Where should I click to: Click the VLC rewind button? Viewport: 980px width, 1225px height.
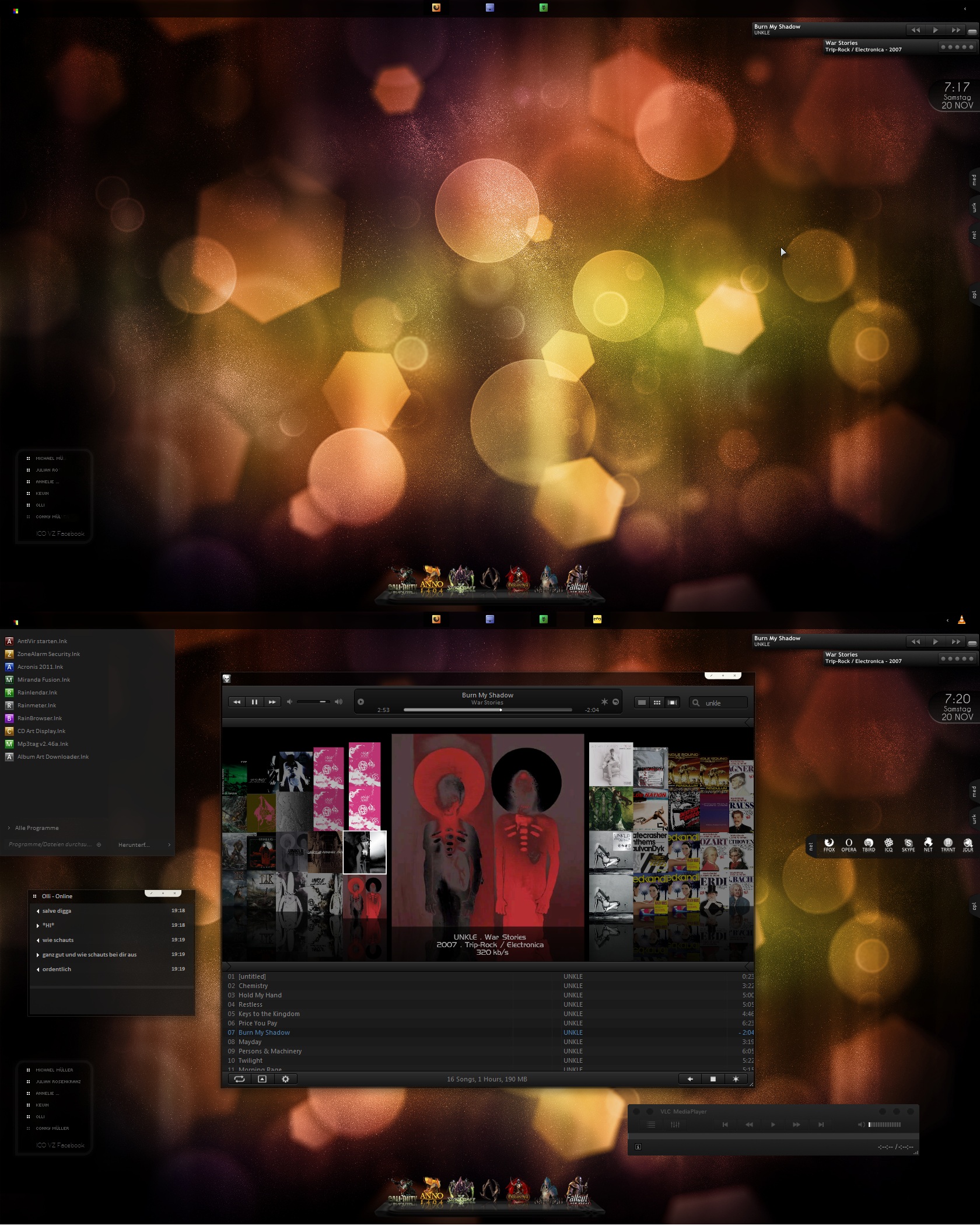click(x=749, y=1125)
